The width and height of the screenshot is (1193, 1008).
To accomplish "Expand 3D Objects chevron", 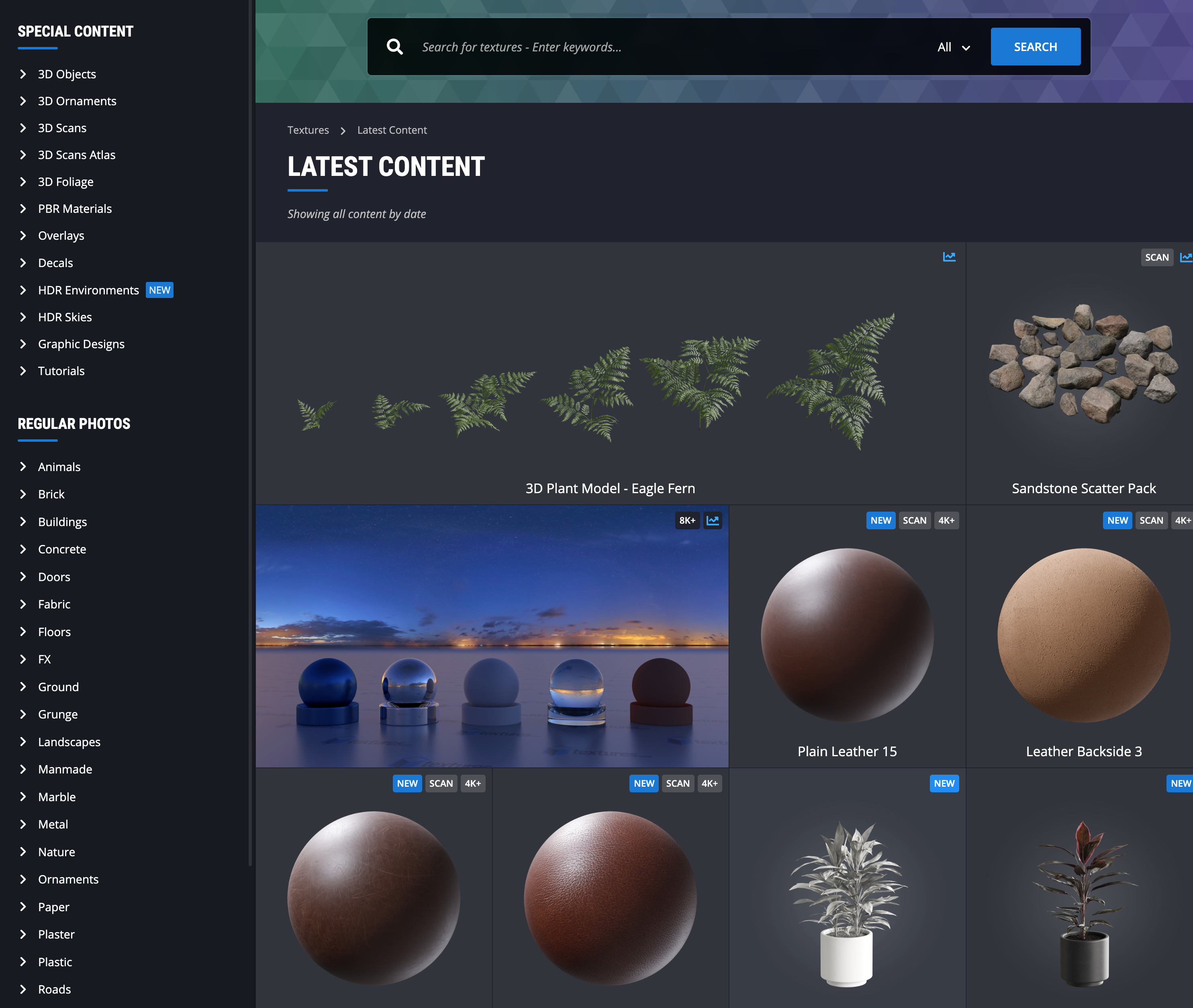I will 23,74.
